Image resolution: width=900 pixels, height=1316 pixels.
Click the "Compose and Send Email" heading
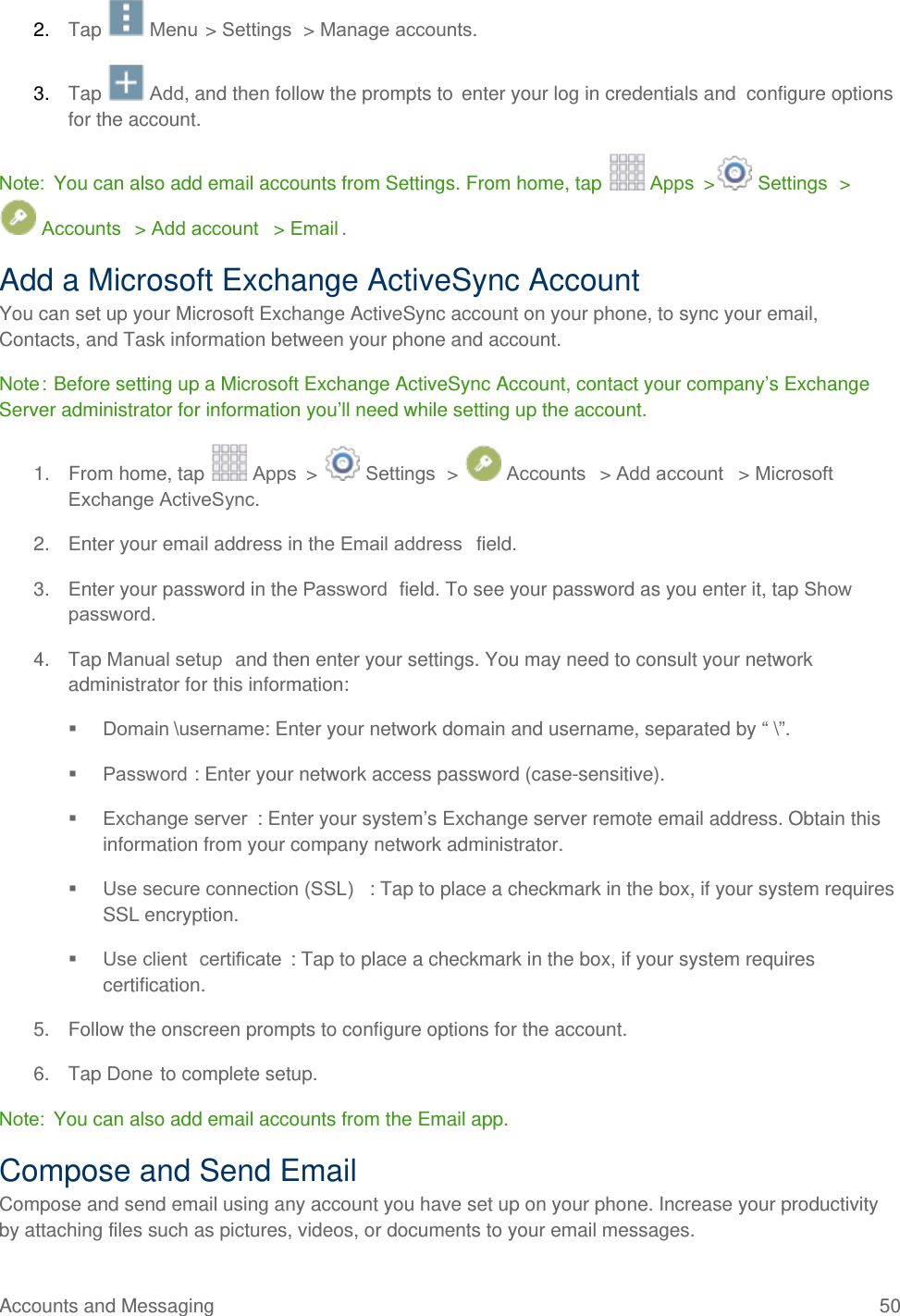tap(178, 1171)
